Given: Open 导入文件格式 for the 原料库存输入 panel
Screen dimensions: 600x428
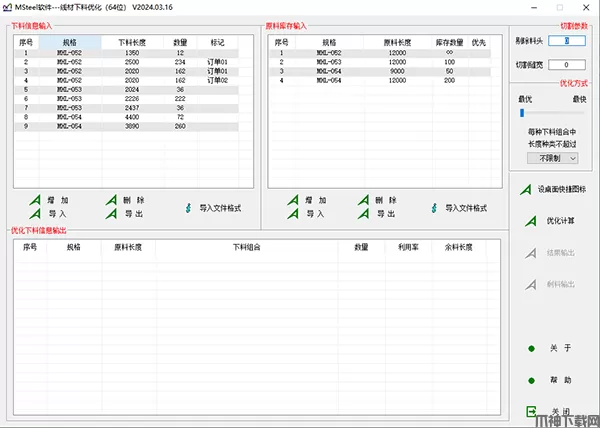Looking at the screenshot, I should (x=460, y=208).
